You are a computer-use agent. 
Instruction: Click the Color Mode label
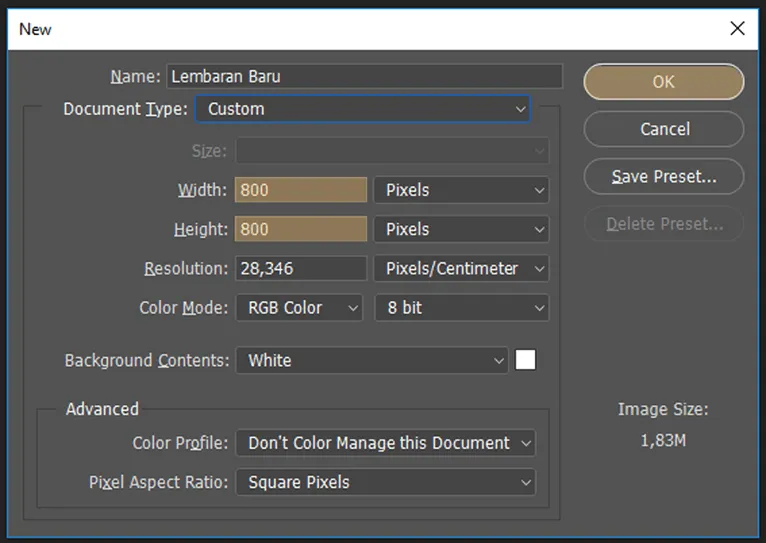[x=184, y=308]
